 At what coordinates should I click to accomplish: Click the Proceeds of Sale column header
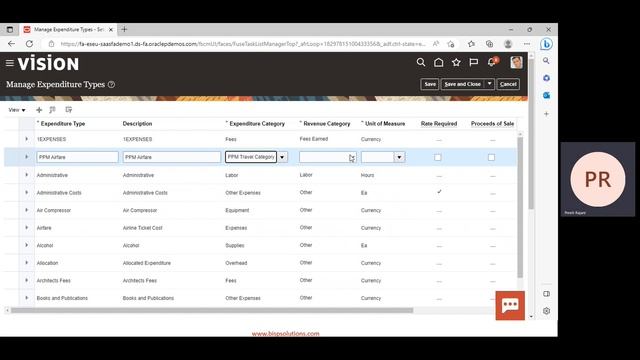492,124
